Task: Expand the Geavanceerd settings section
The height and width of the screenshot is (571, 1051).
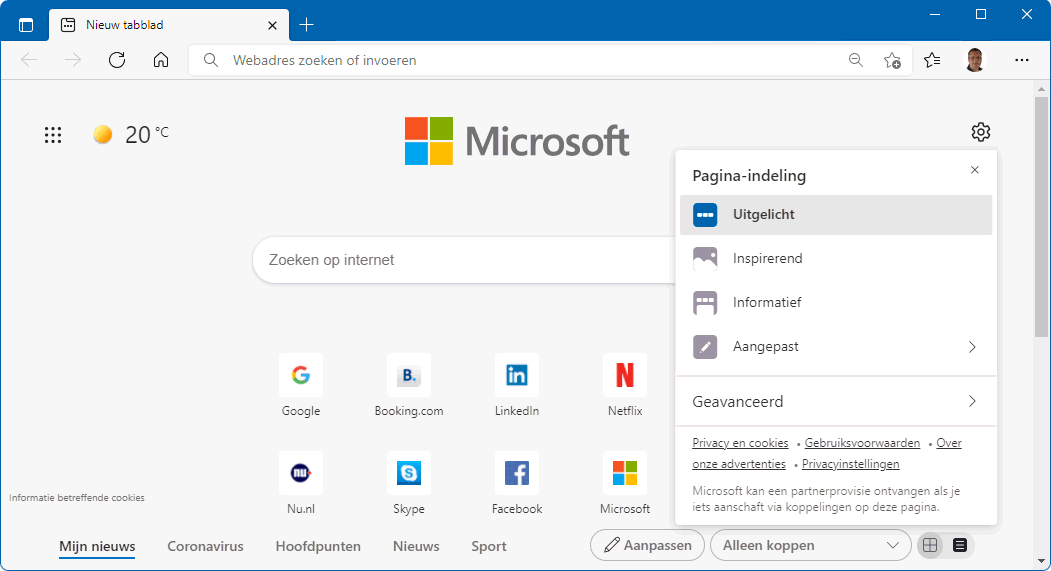Action: pyautogui.click(x=836, y=401)
